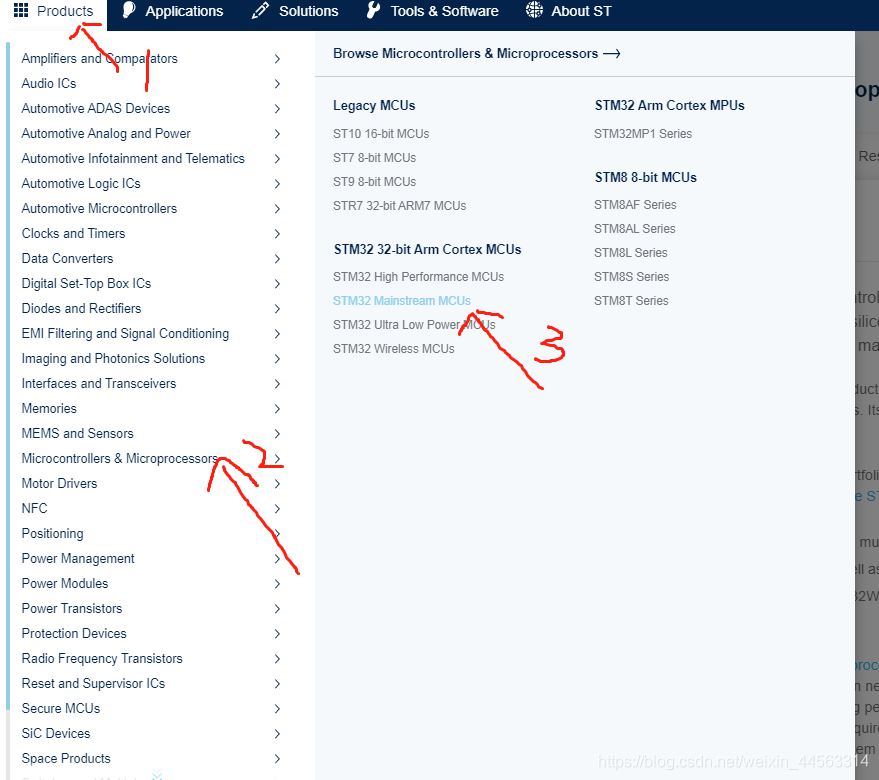Choose Digital Set-Top Box ICs category

point(86,284)
